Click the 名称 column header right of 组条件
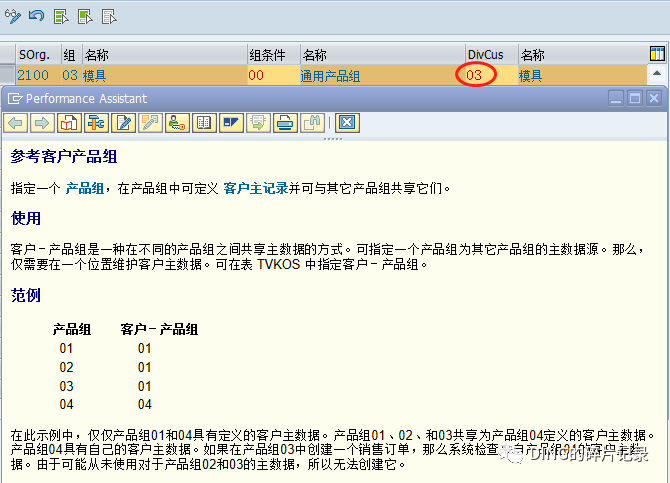The image size is (670, 483). pyautogui.click(x=382, y=55)
